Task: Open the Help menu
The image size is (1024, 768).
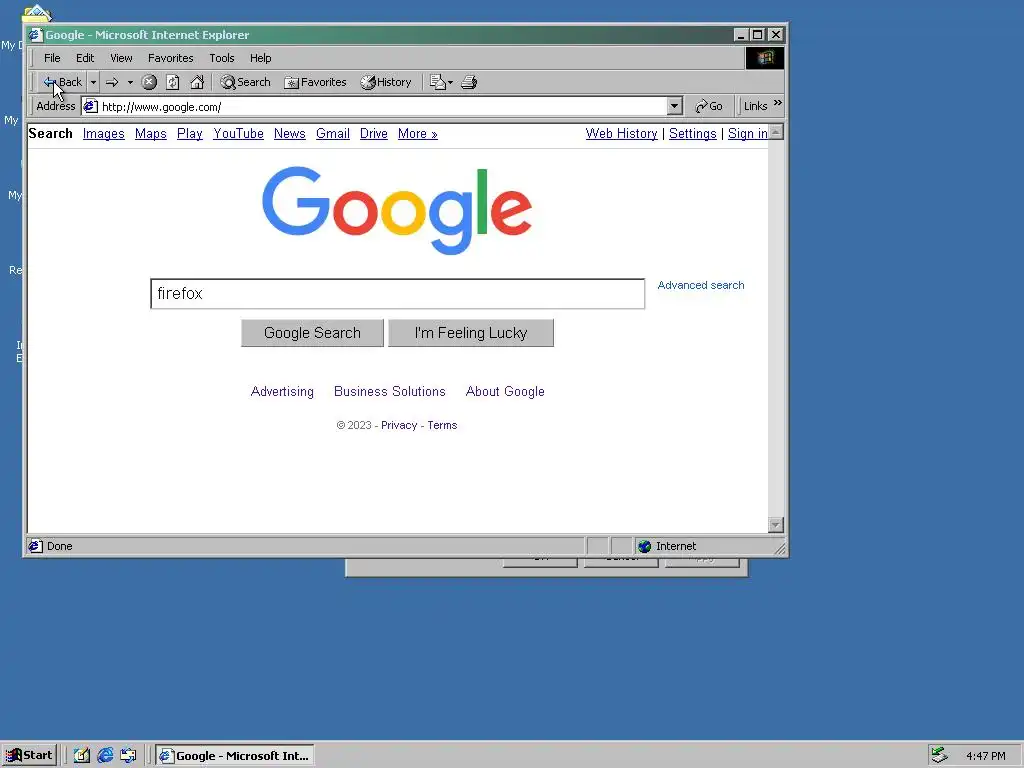Action: [x=260, y=58]
